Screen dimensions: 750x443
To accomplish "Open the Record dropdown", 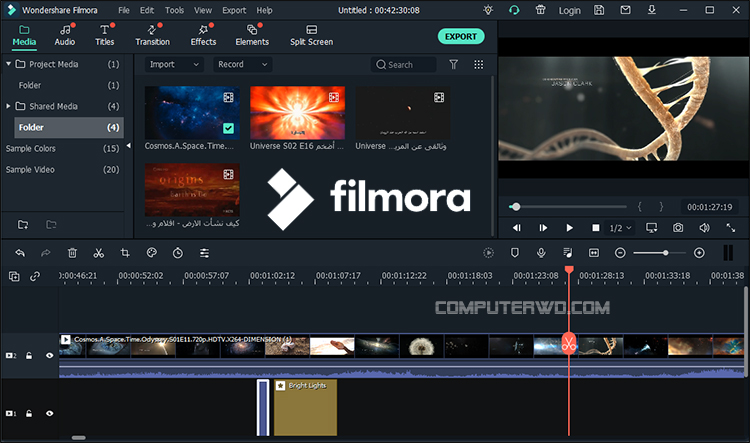I will point(243,64).
